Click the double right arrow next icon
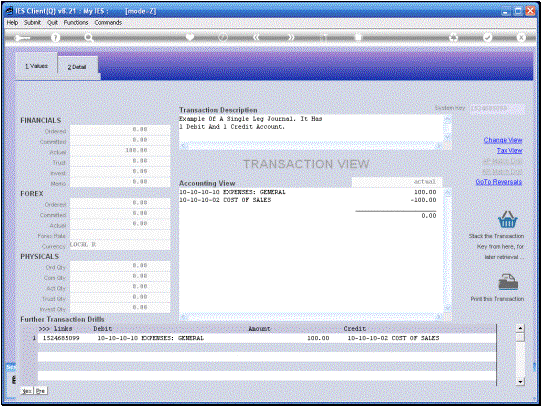This screenshot has width=541, height=406. click(x=291, y=37)
